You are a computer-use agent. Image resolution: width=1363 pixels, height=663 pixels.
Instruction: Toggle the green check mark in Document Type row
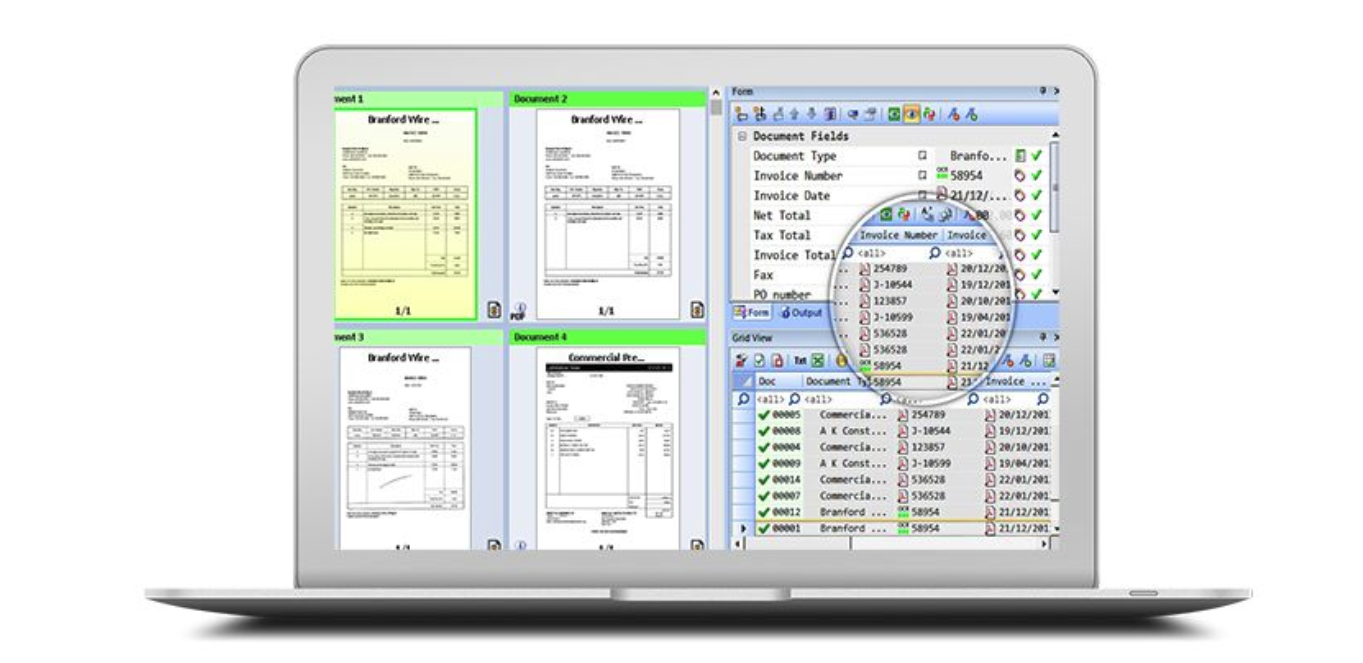(x=1036, y=156)
